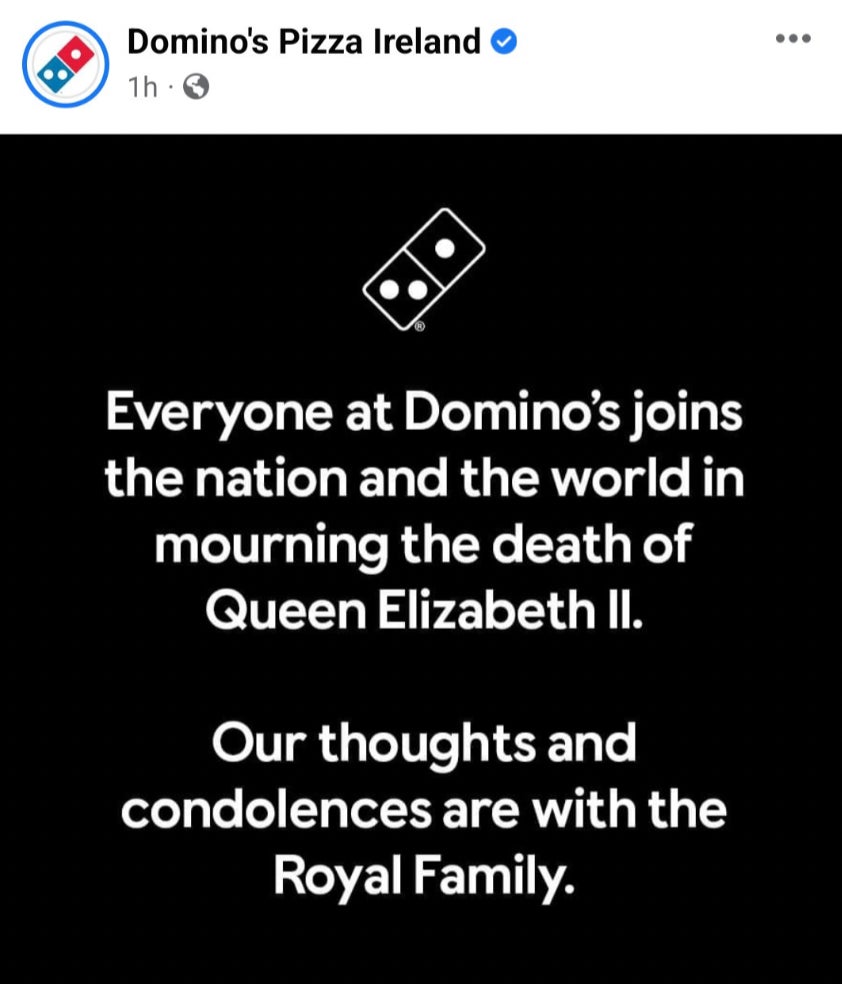Click the registered trademark symbol under the logo
Image resolution: width=842 pixels, height=984 pixels.
coord(420,326)
